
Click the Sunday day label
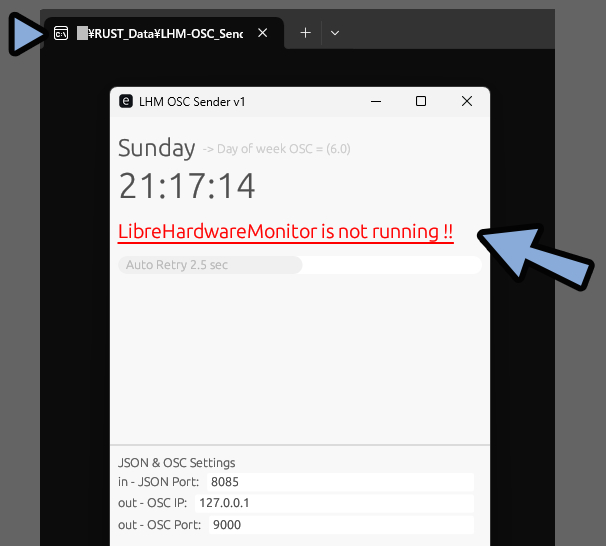point(157,148)
